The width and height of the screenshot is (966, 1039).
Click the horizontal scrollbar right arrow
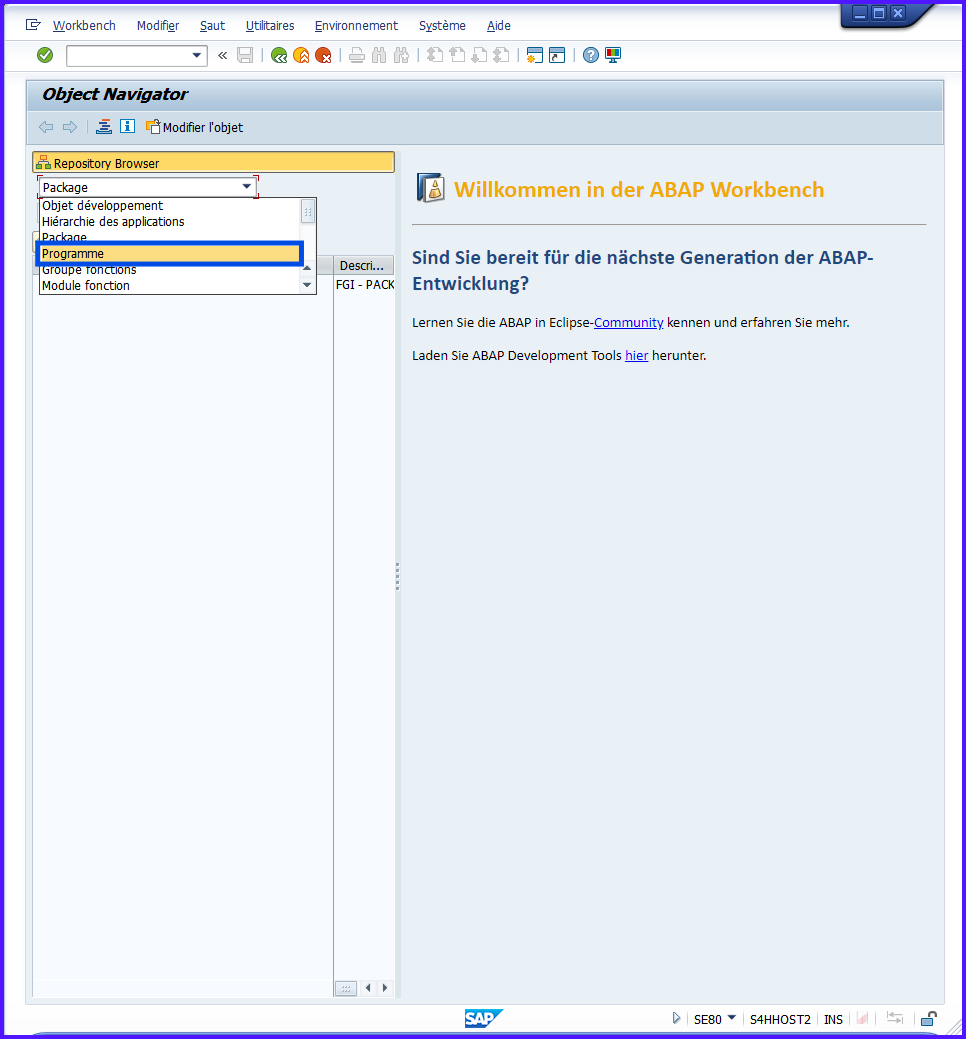click(x=385, y=988)
